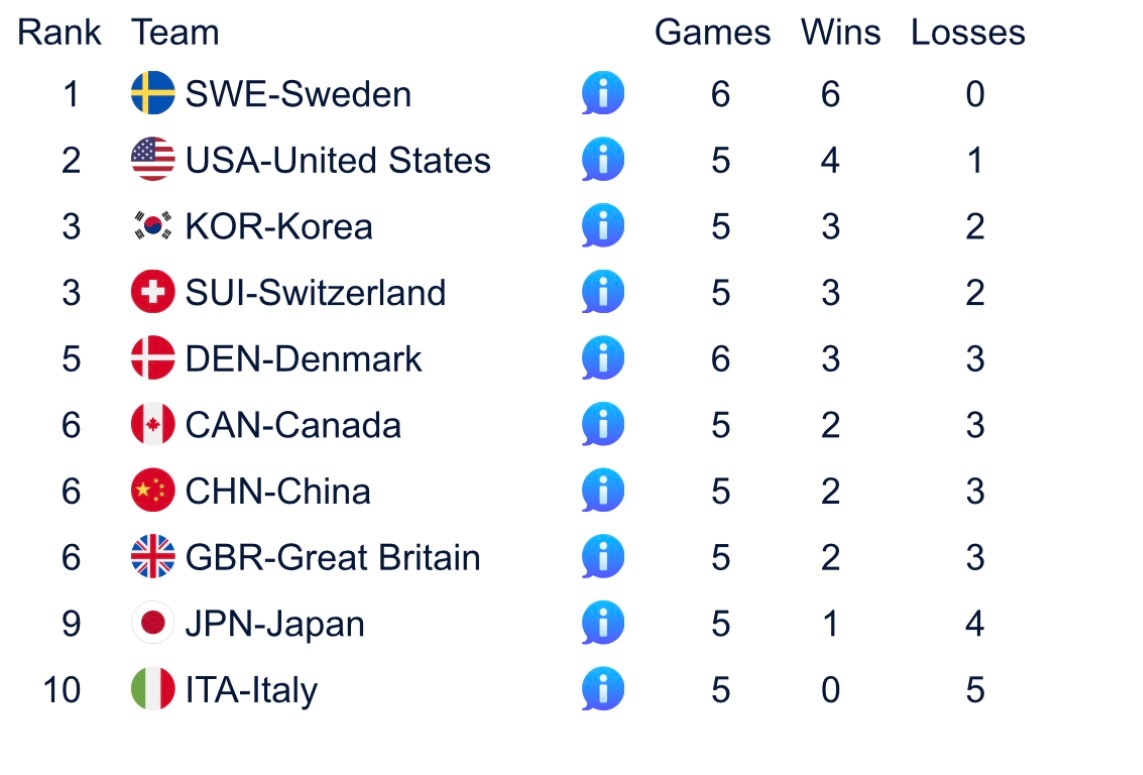This screenshot has height=775, width=1143.
Task: Open the JPN-Japan team link
Action: 275,625
